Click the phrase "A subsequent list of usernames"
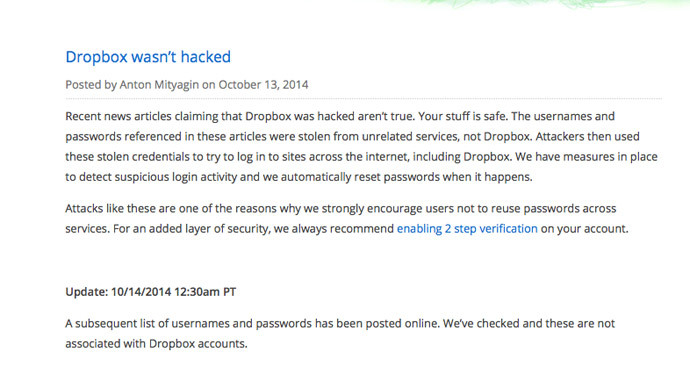Viewport: 690px width, 388px height. 148,324
